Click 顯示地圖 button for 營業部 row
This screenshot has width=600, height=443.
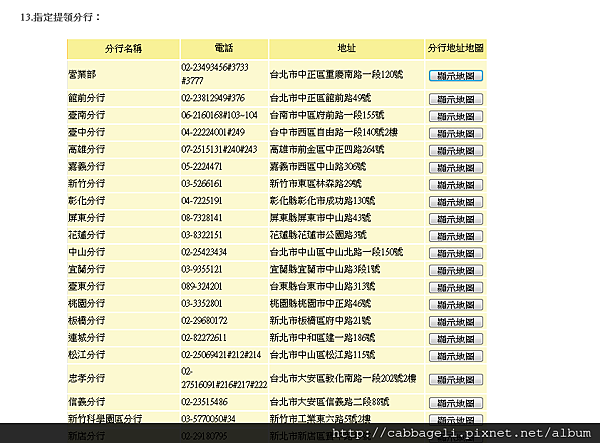[x=456, y=76]
